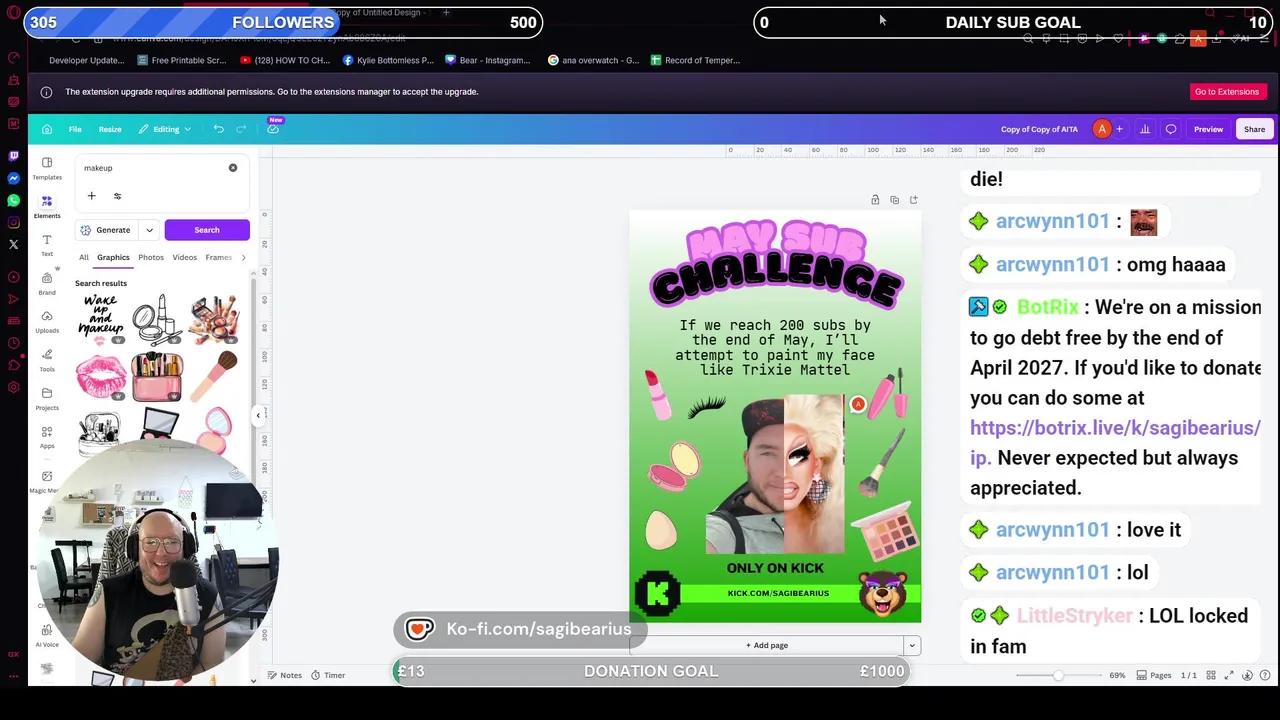This screenshot has height=720, width=1280.
Task: Click the Share button
Action: point(1254,129)
